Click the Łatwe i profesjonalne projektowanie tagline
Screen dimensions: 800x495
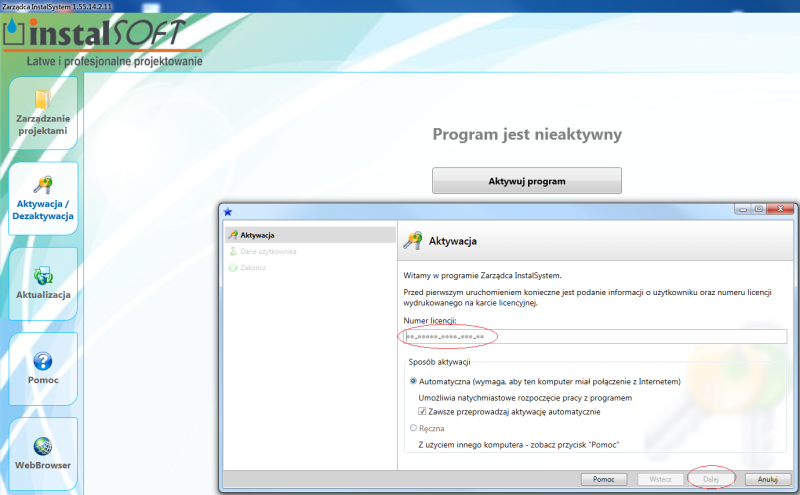pos(114,61)
